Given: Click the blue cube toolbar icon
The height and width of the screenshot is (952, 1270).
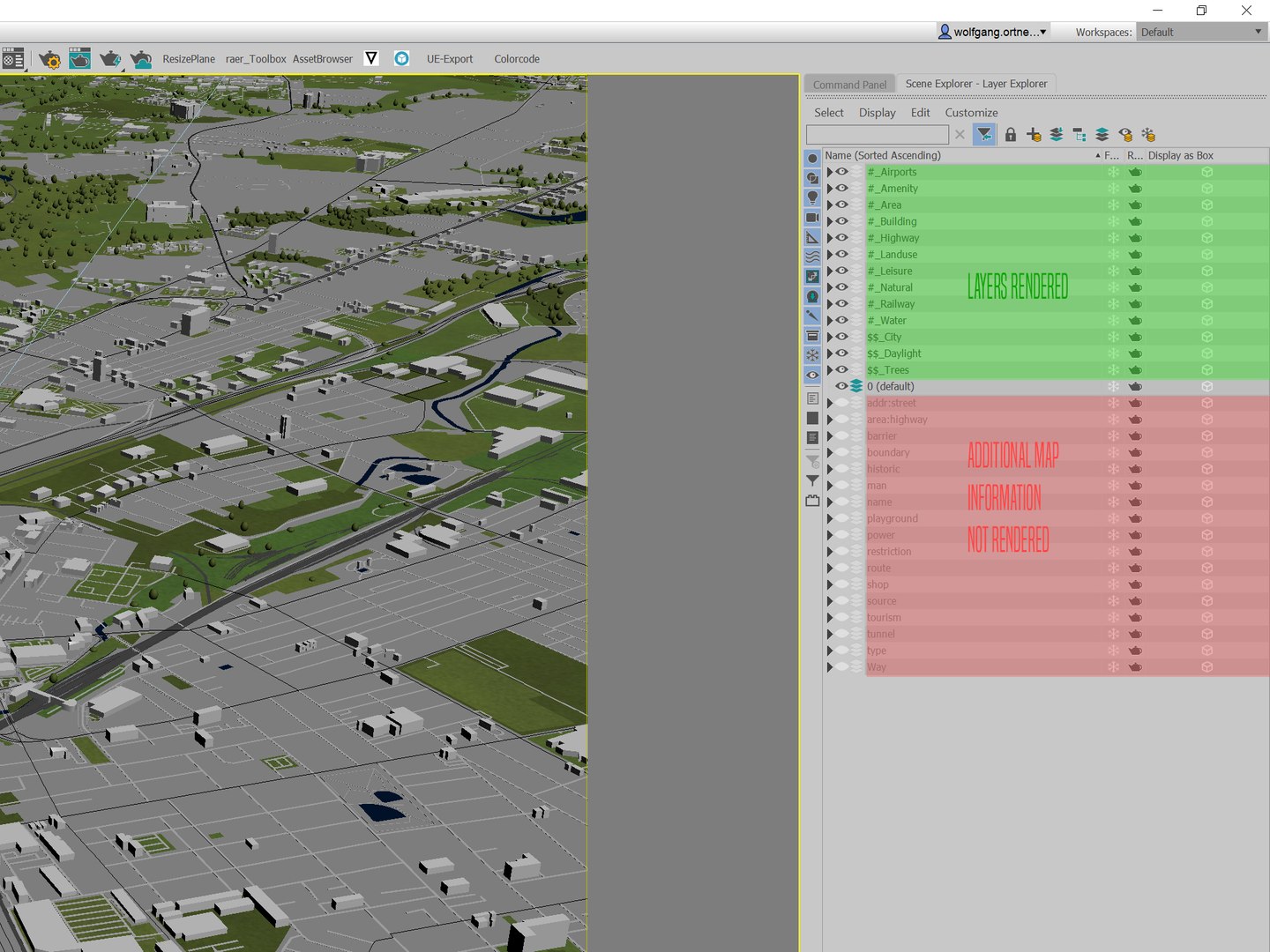Looking at the screenshot, I should point(401,58).
